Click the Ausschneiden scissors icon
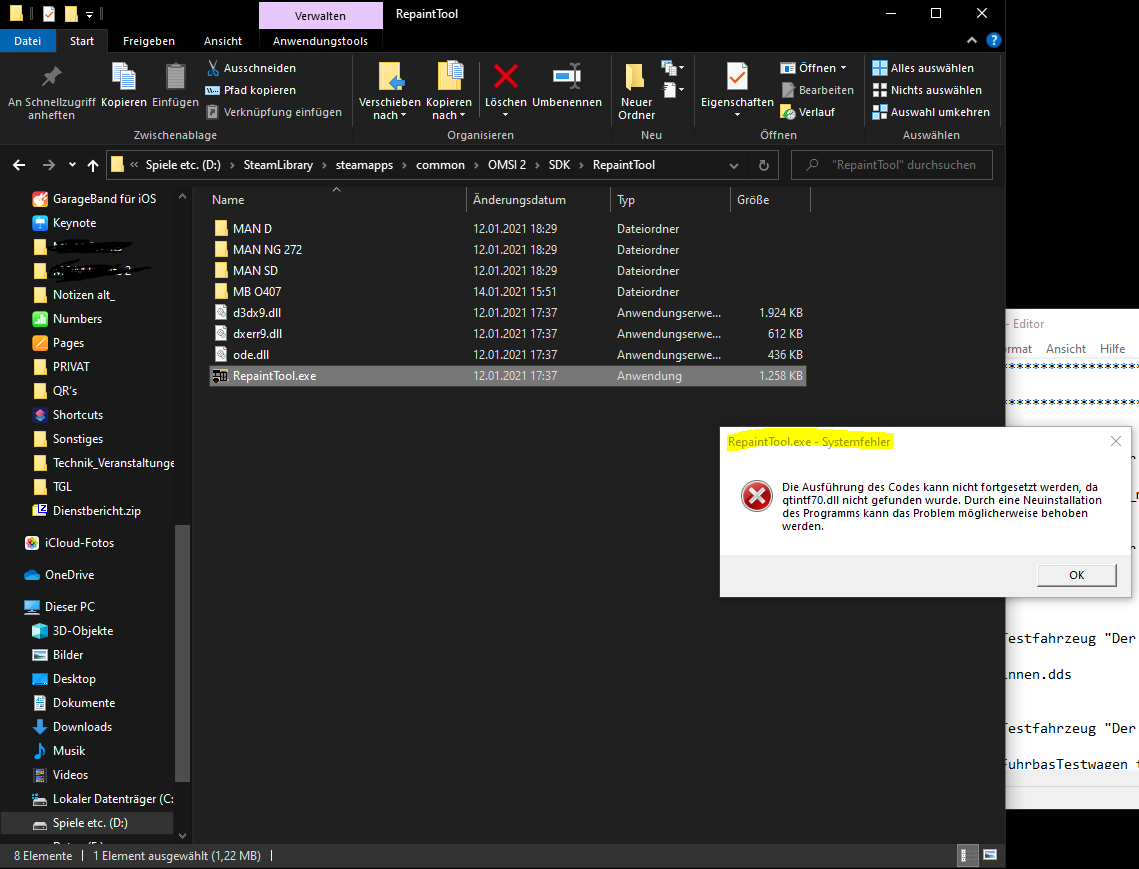1139x869 pixels. [214, 68]
